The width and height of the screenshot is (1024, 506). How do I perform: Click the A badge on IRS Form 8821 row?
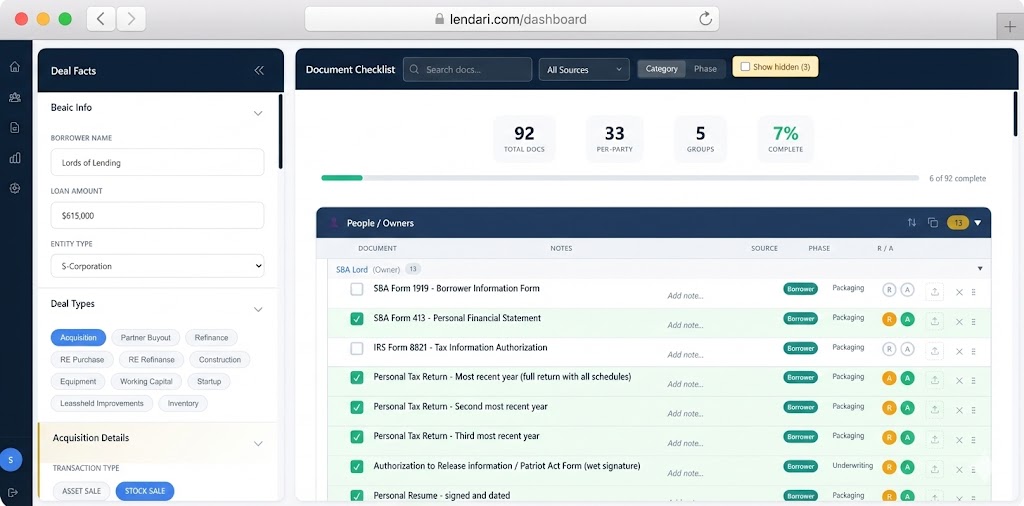click(907, 349)
